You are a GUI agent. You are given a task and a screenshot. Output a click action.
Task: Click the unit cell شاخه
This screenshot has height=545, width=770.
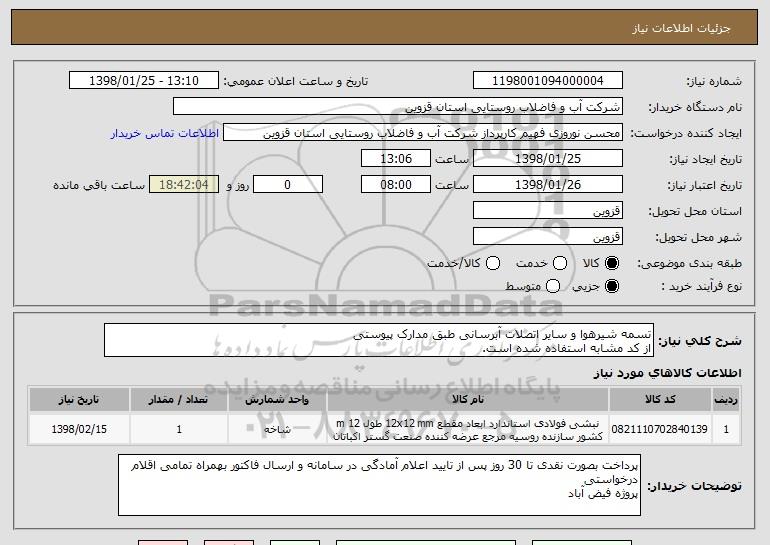277,430
